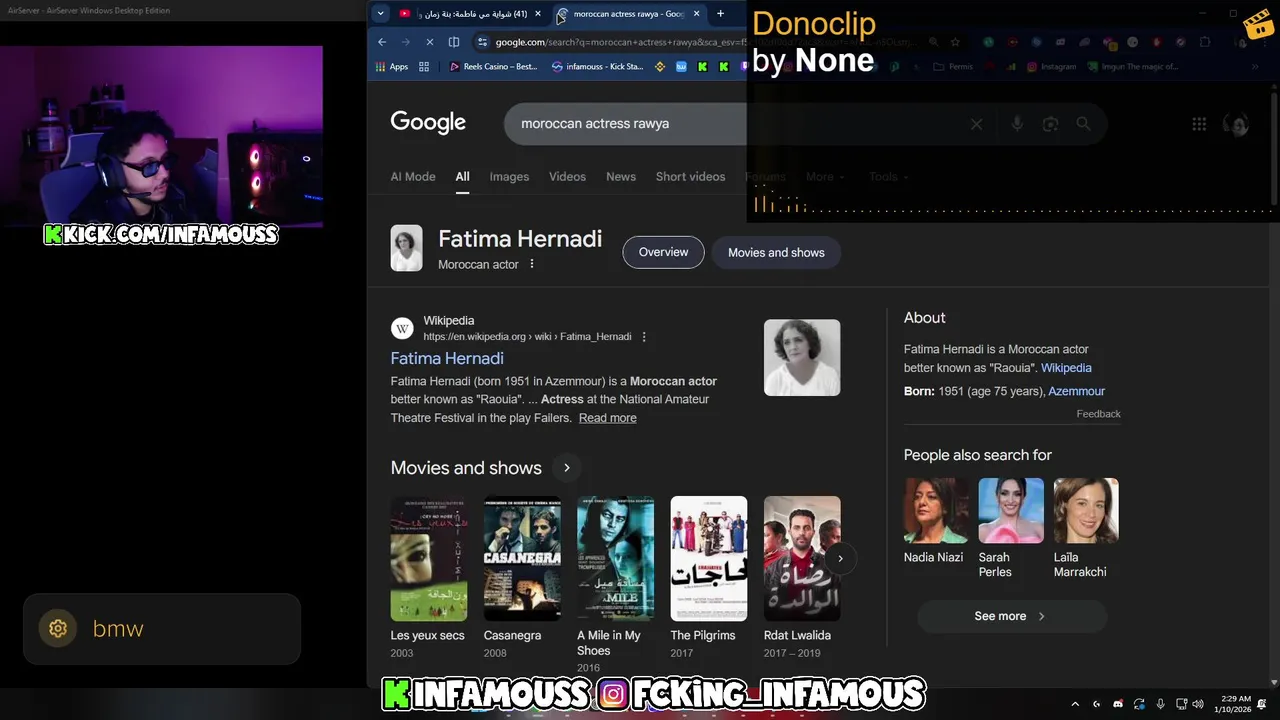Viewport: 1280px width, 720px height.
Task: Switch to Images results
Action: point(509,177)
